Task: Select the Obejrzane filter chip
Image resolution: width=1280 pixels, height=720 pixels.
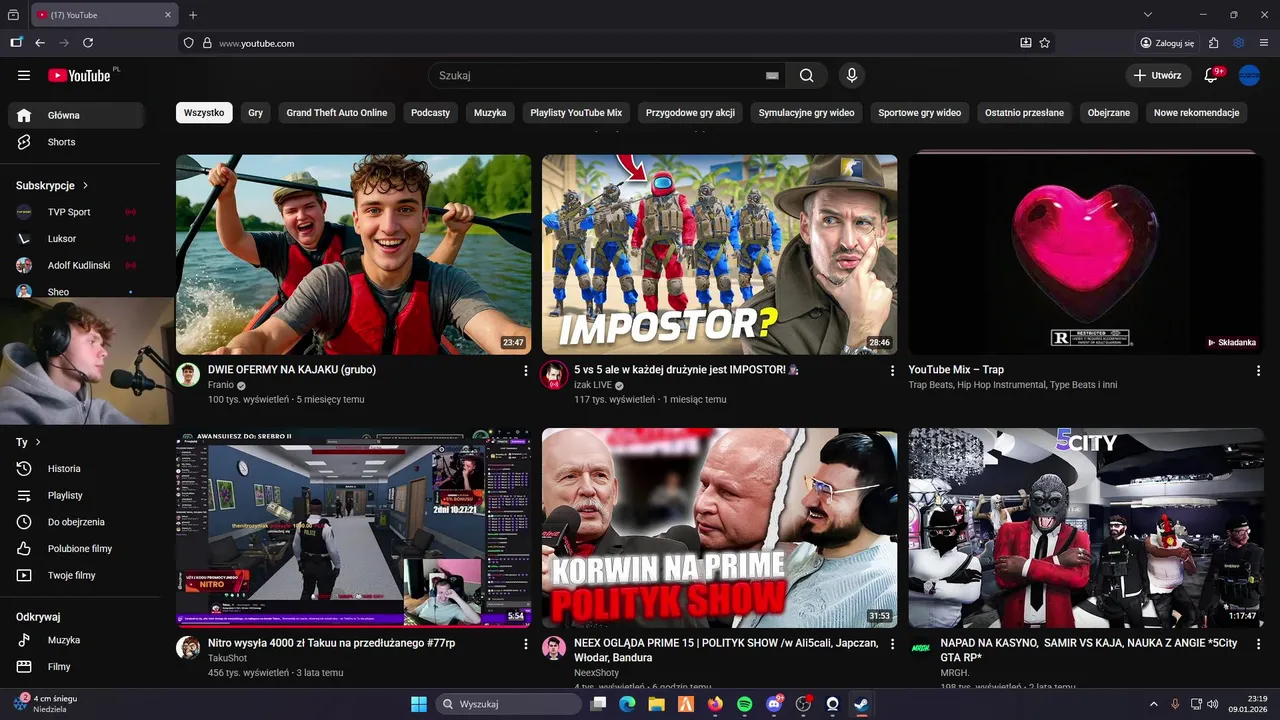Action: (1109, 113)
